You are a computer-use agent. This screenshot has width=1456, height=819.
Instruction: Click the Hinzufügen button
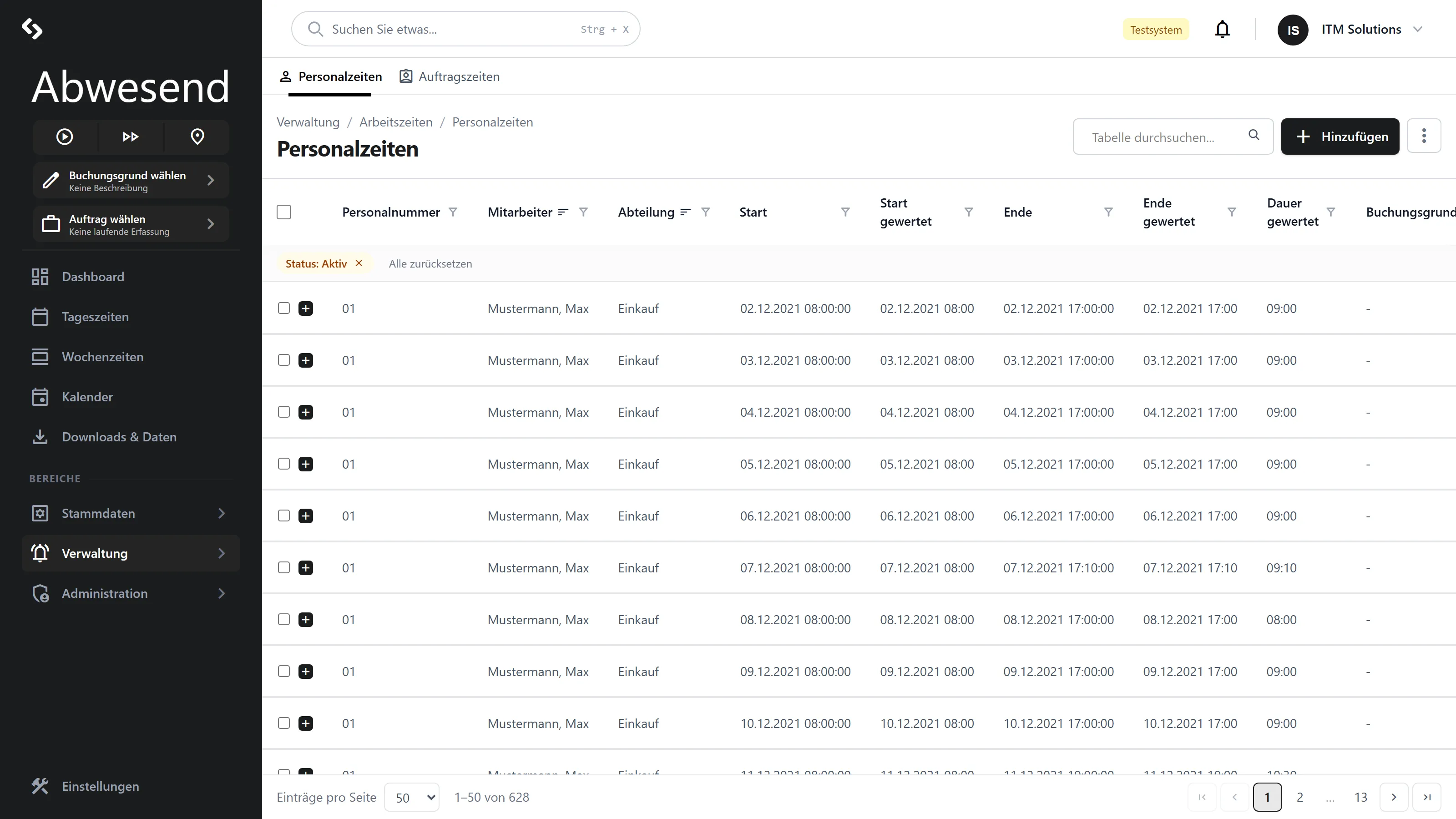(1340, 136)
